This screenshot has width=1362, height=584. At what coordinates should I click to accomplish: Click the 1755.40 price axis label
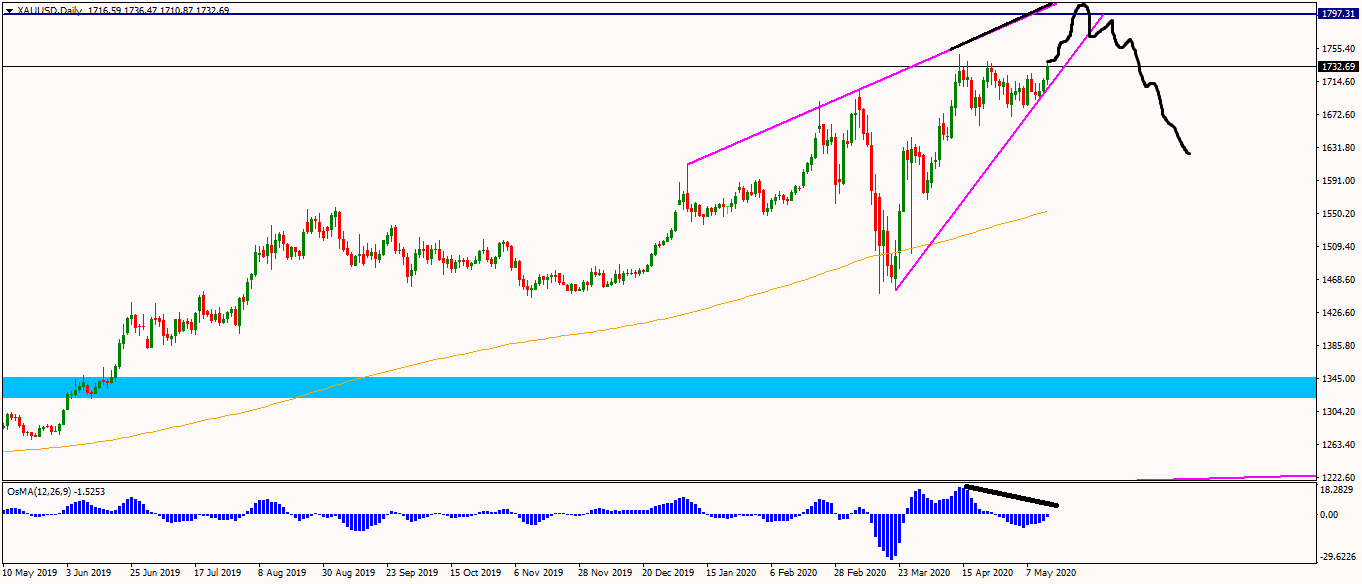click(x=1339, y=49)
